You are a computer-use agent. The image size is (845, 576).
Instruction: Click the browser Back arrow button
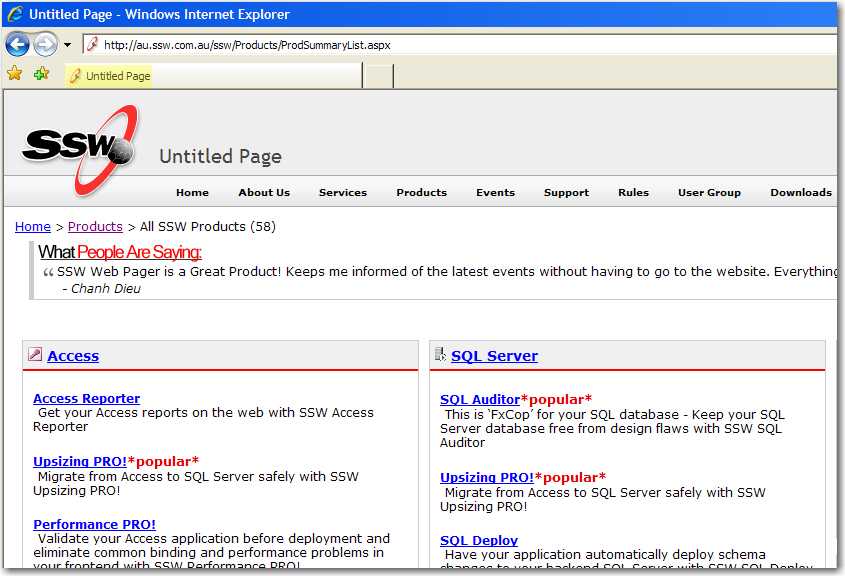[17, 45]
